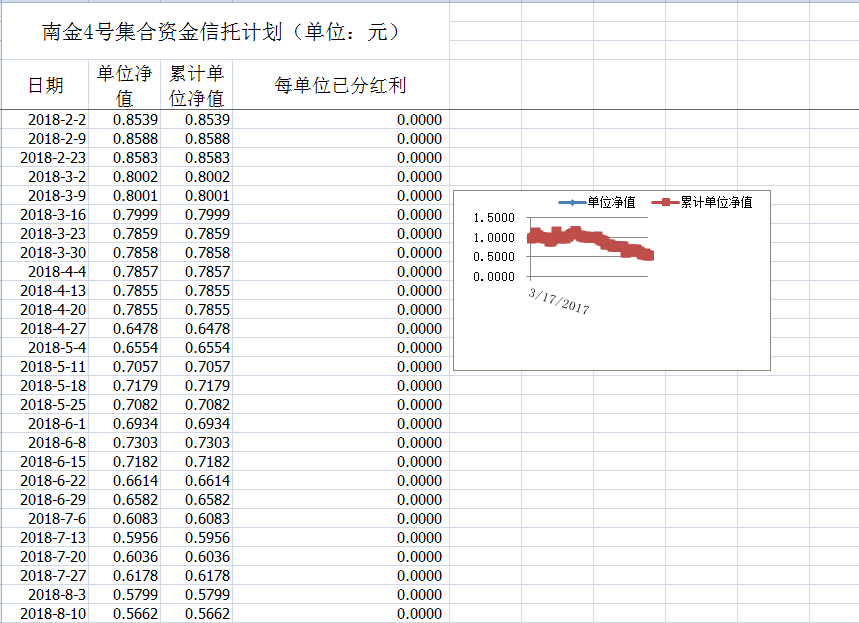859x623 pixels.
Task: Click cumulative net value 0.6178
Action: click(196, 575)
